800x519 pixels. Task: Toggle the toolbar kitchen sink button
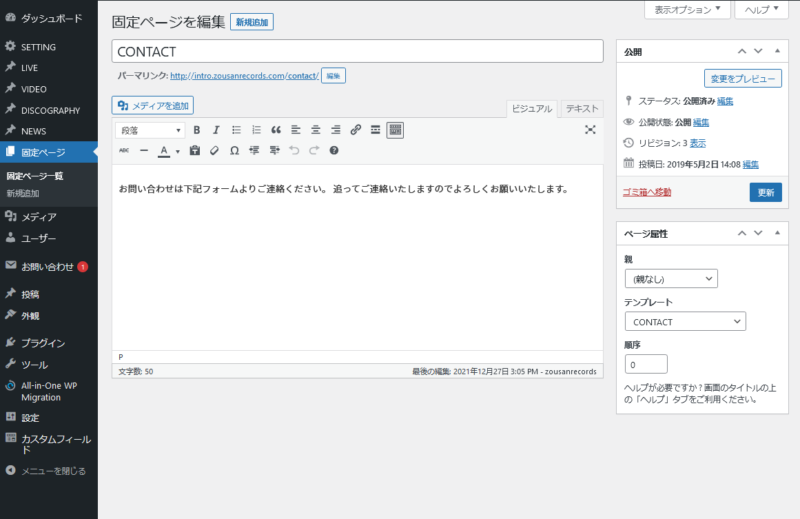pyautogui.click(x=395, y=130)
